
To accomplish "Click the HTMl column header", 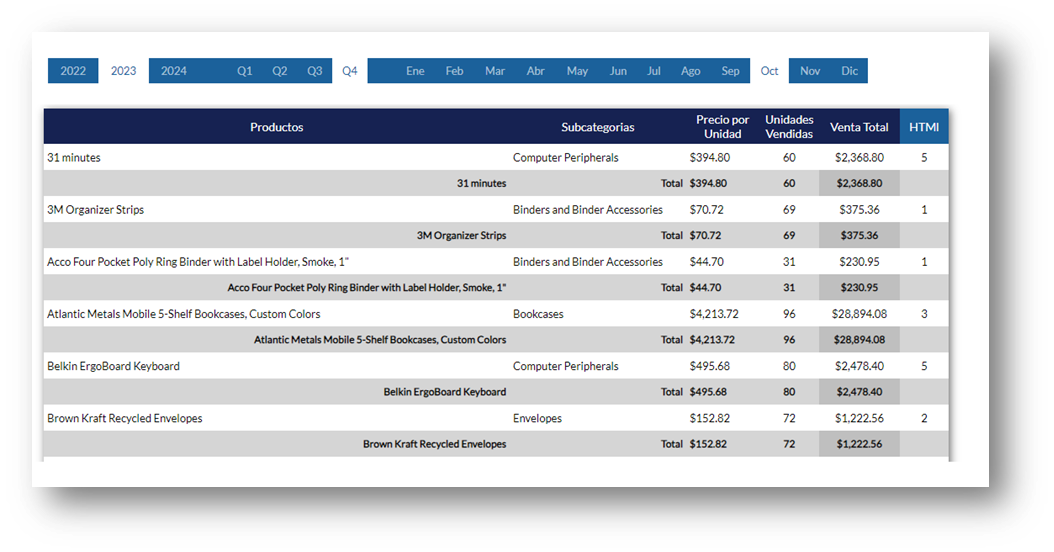I will (x=924, y=127).
